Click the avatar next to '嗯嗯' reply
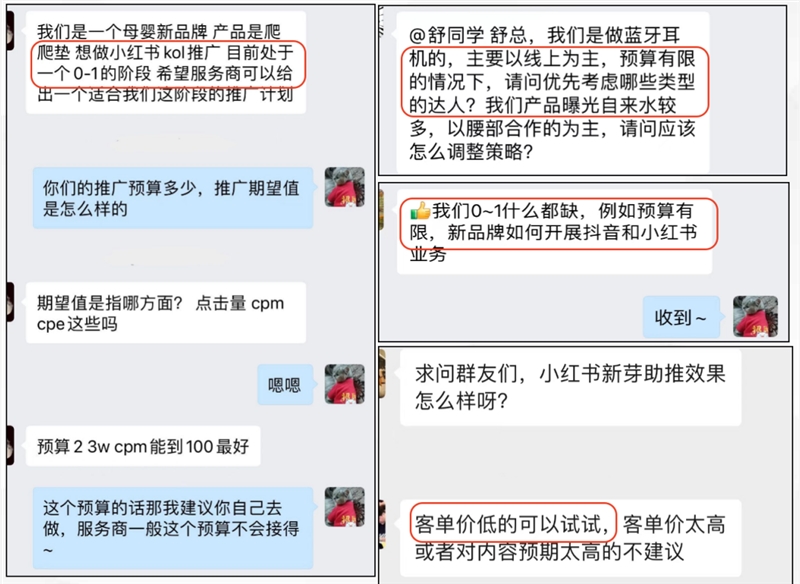The image size is (800, 584). pyautogui.click(x=345, y=384)
